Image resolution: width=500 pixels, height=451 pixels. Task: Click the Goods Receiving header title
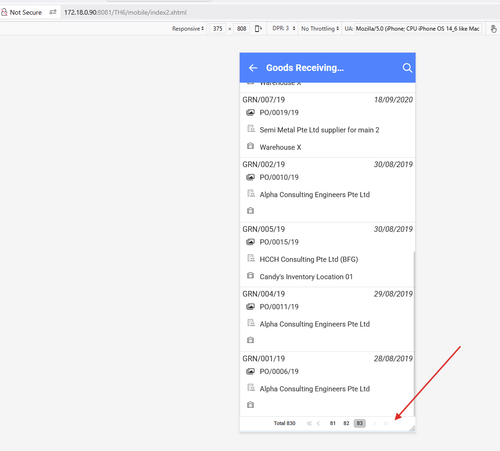click(305, 68)
